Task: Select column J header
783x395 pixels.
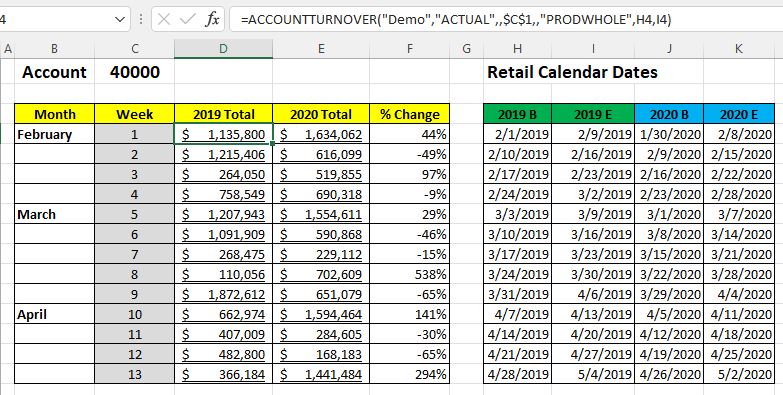Action: [x=669, y=48]
